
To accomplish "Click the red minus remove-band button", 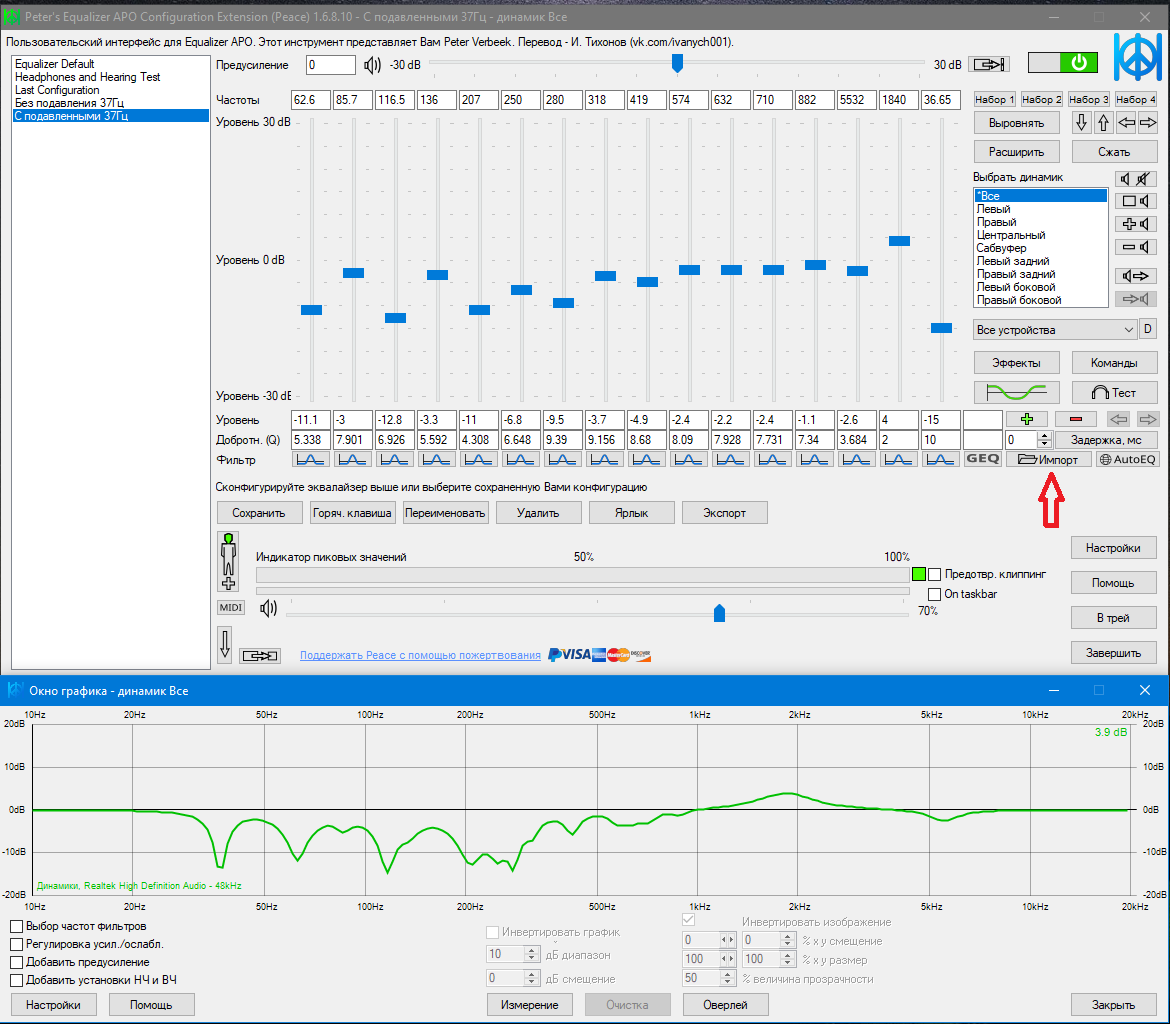I will tap(1075, 419).
